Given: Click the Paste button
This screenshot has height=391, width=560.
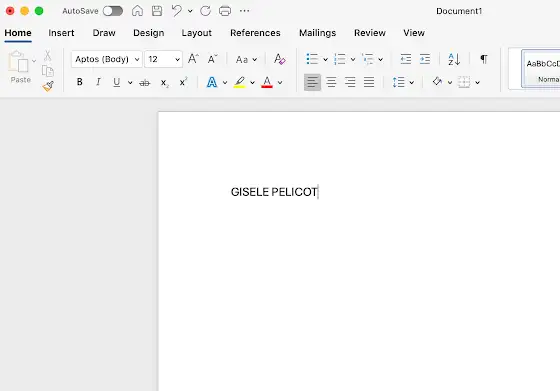Looking at the screenshot, I should (x=19, y=67).
